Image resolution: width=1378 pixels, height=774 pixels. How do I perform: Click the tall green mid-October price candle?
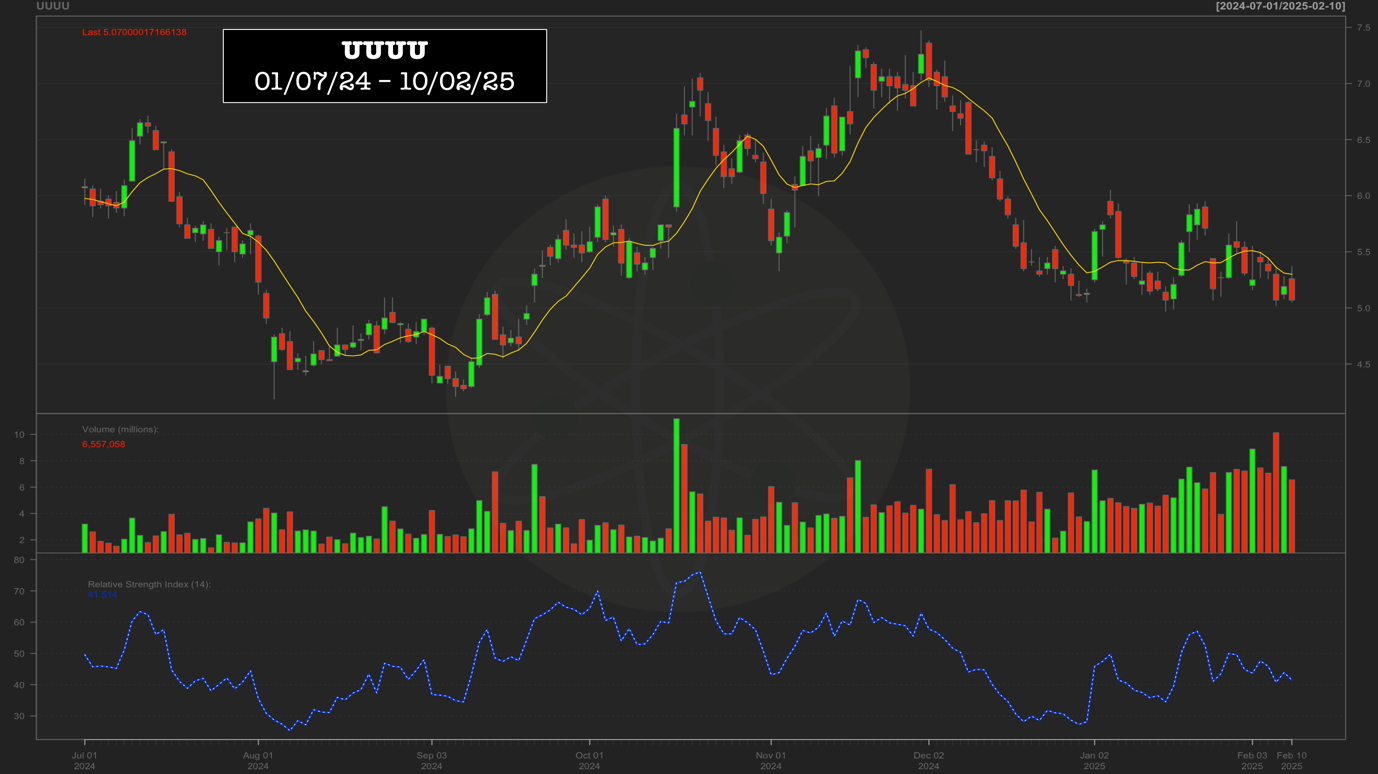click(x=676, y=167)
